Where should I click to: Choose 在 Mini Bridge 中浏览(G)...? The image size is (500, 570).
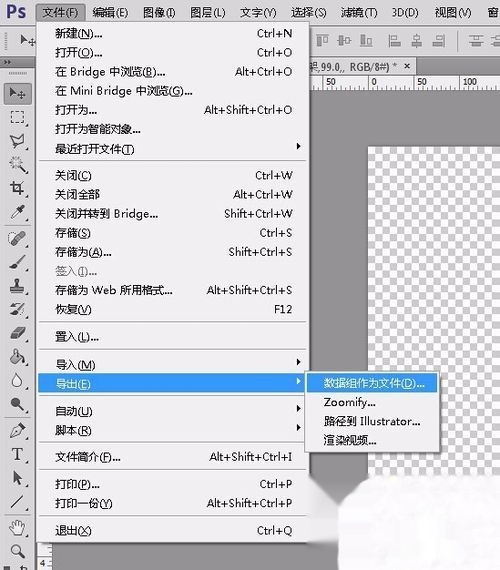173,91
